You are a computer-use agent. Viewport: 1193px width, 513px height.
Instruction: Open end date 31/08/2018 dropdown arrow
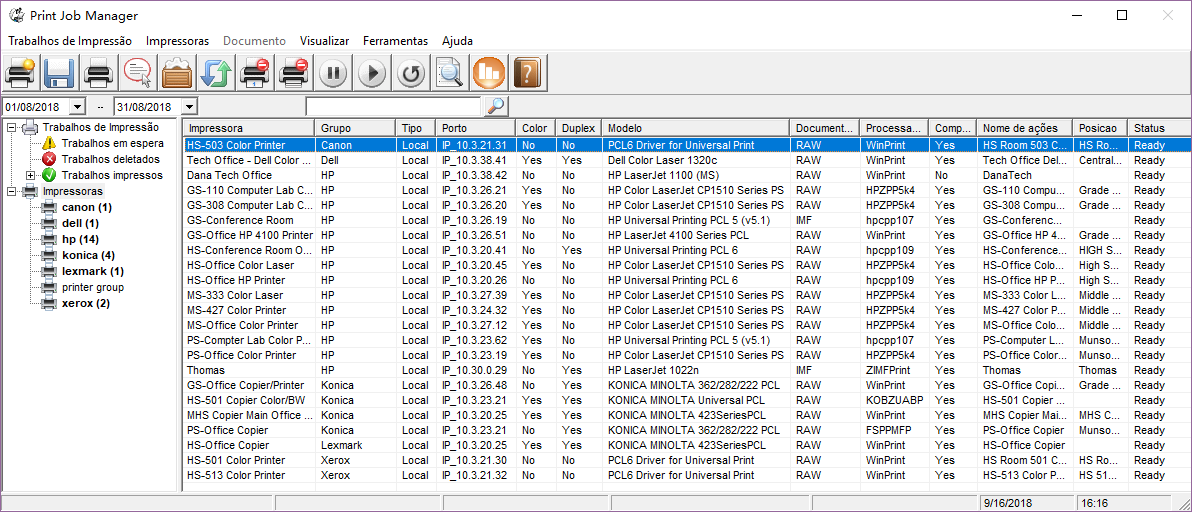click(x=189, y=107)
